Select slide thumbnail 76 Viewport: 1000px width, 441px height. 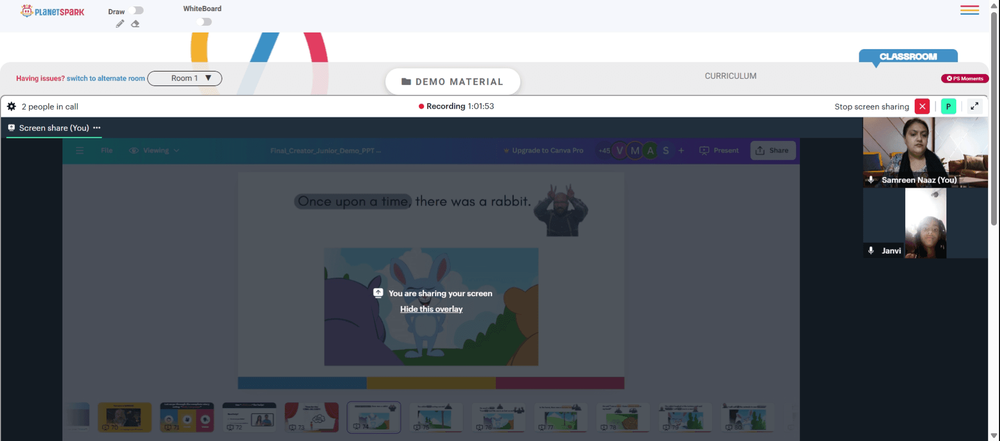tap(499, 417)
